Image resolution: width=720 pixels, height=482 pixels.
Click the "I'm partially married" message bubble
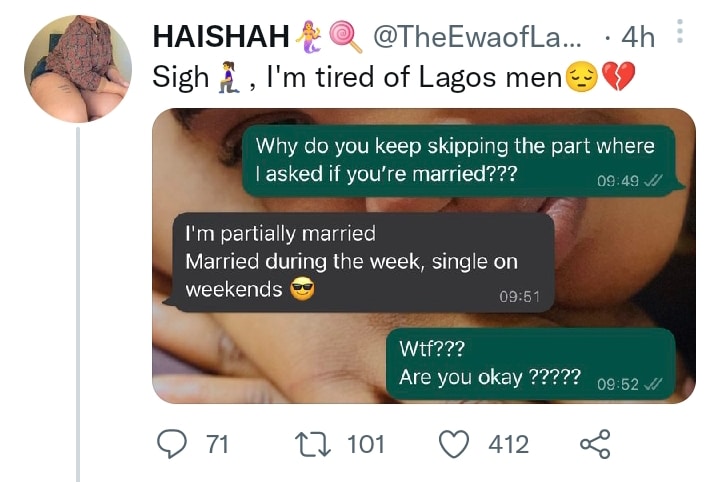(363, 262)
